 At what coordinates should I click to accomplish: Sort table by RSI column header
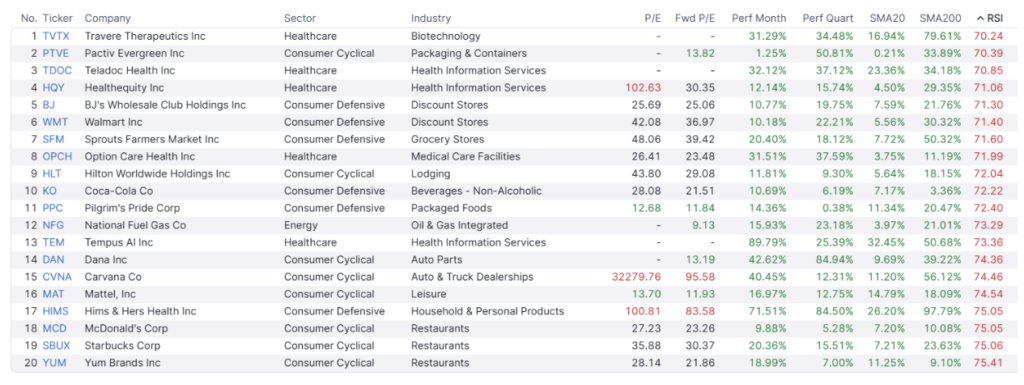tap(989, 18)
